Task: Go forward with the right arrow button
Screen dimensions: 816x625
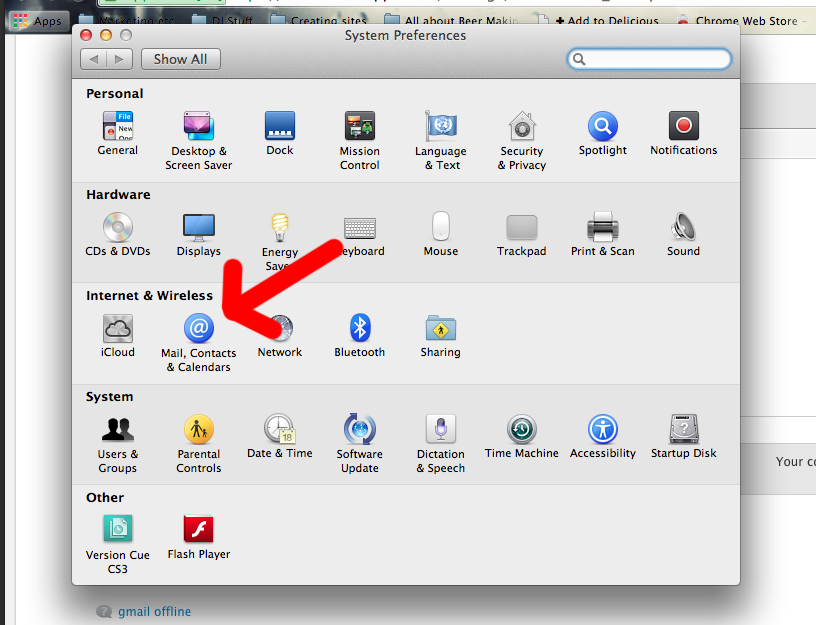Action: pos(120,59)
